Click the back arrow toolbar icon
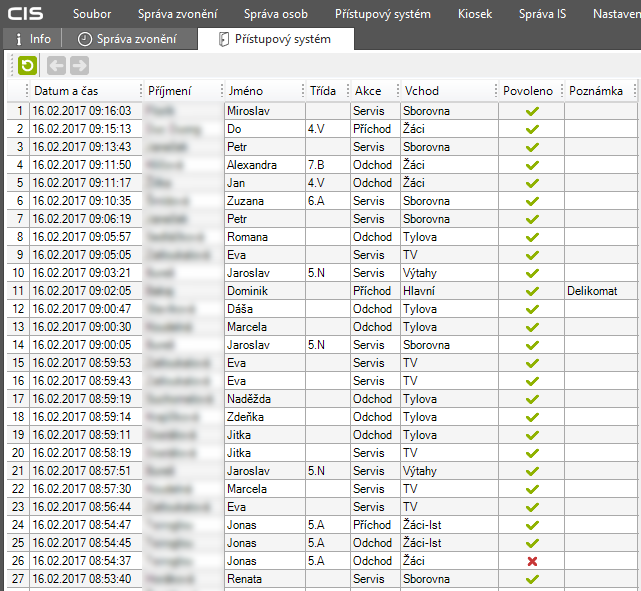The width and height of the screenshot is (641, 591). point(56,66)
